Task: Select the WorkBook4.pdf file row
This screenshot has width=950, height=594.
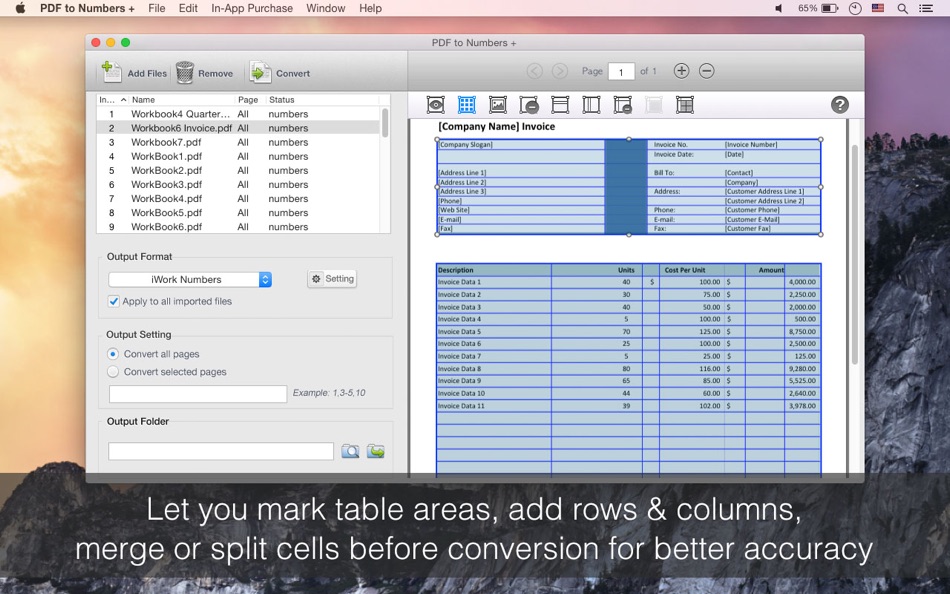Action: (x=239, y=198)
